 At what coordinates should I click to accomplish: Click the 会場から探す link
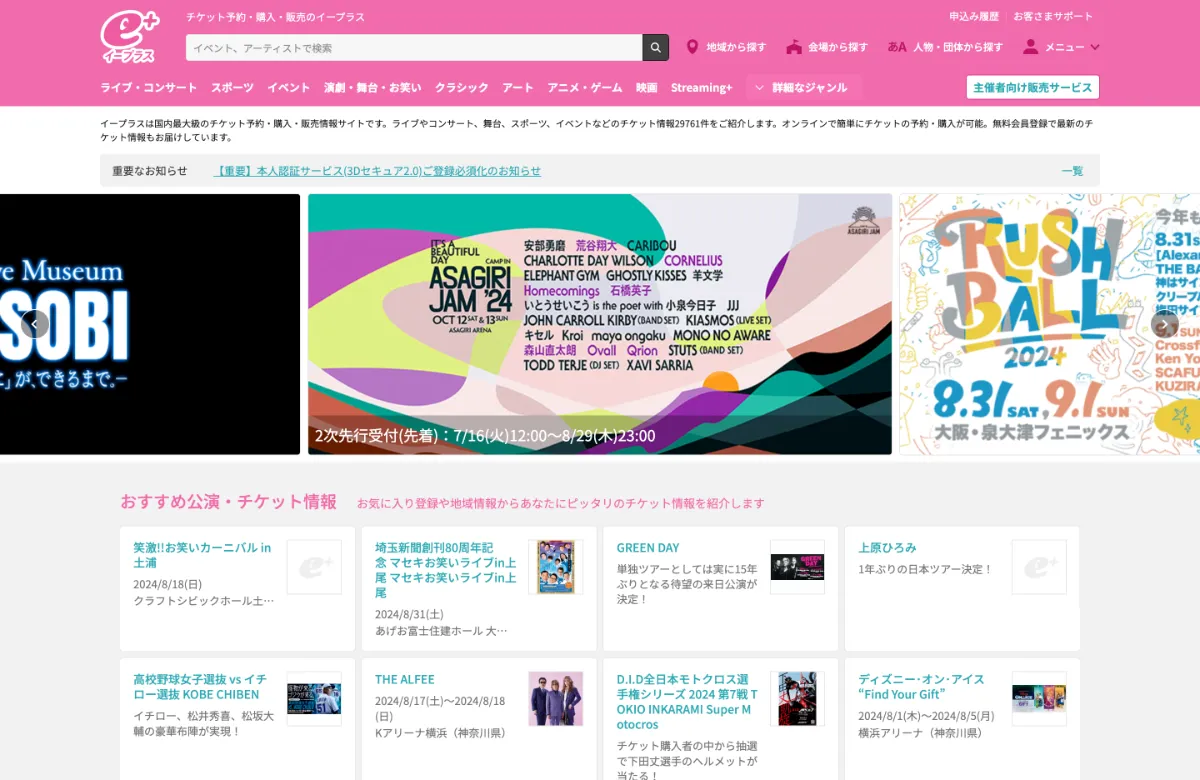coord(838,47)
